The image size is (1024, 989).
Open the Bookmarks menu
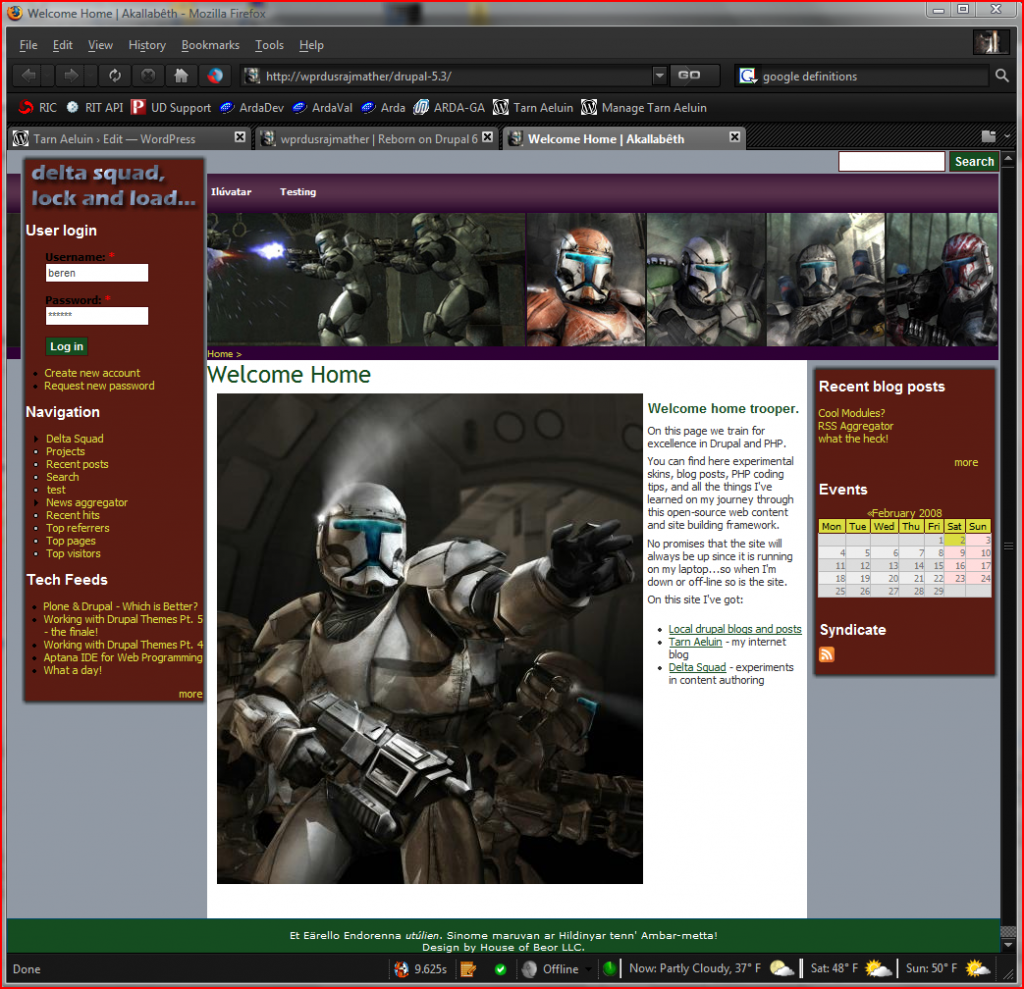[210, 45]
